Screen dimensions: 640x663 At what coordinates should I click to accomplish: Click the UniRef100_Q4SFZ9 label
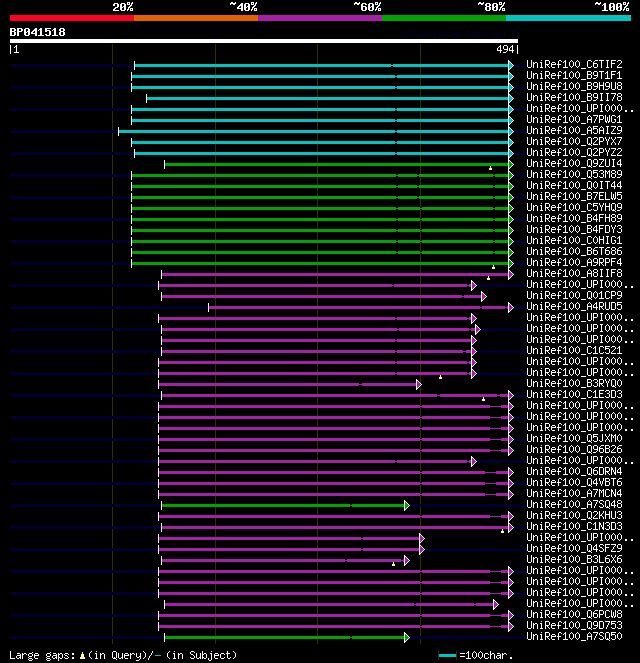[574, 548]
